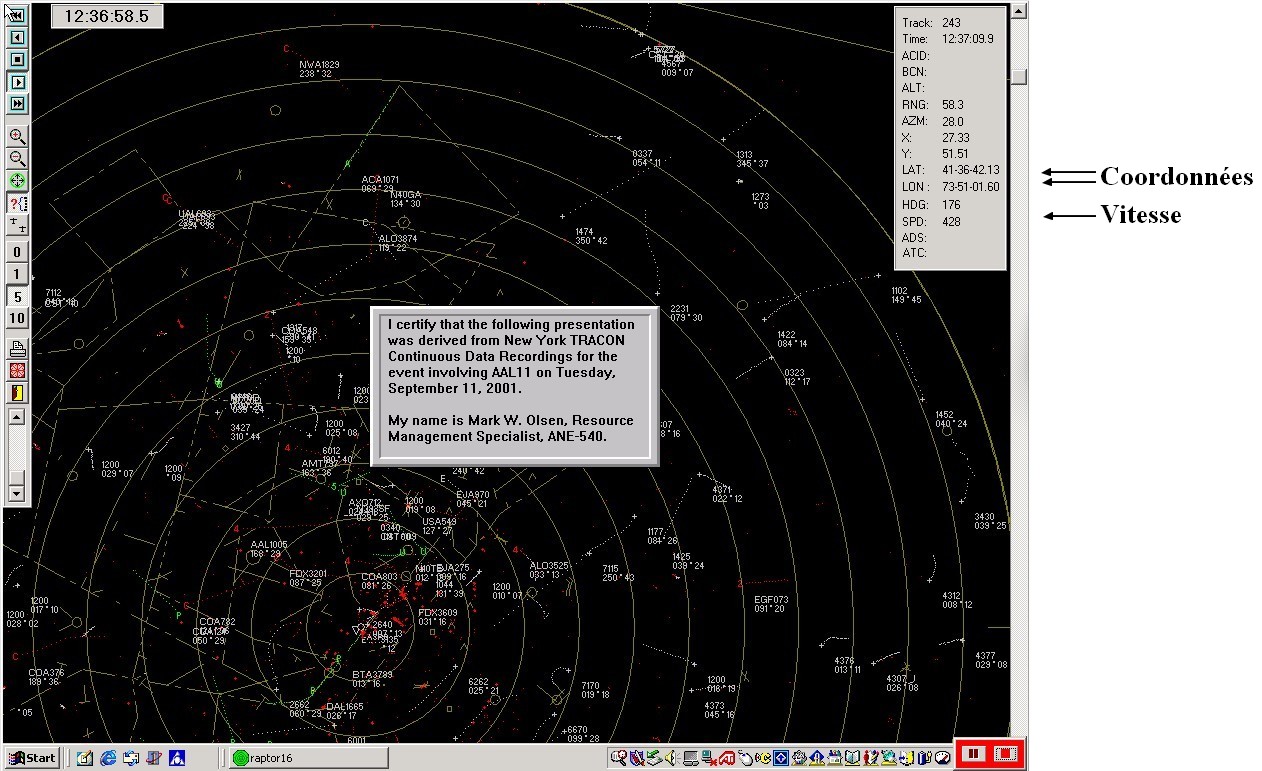Click the vertical slider track in the left toolbar

pos(16,455)
